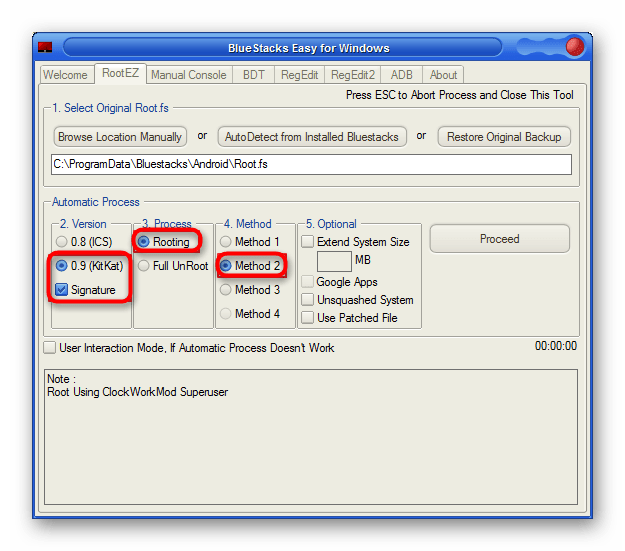Viewport: 625px width, 551px height.
Task: Switch to the Welcome tab
Action: point(65,75)
